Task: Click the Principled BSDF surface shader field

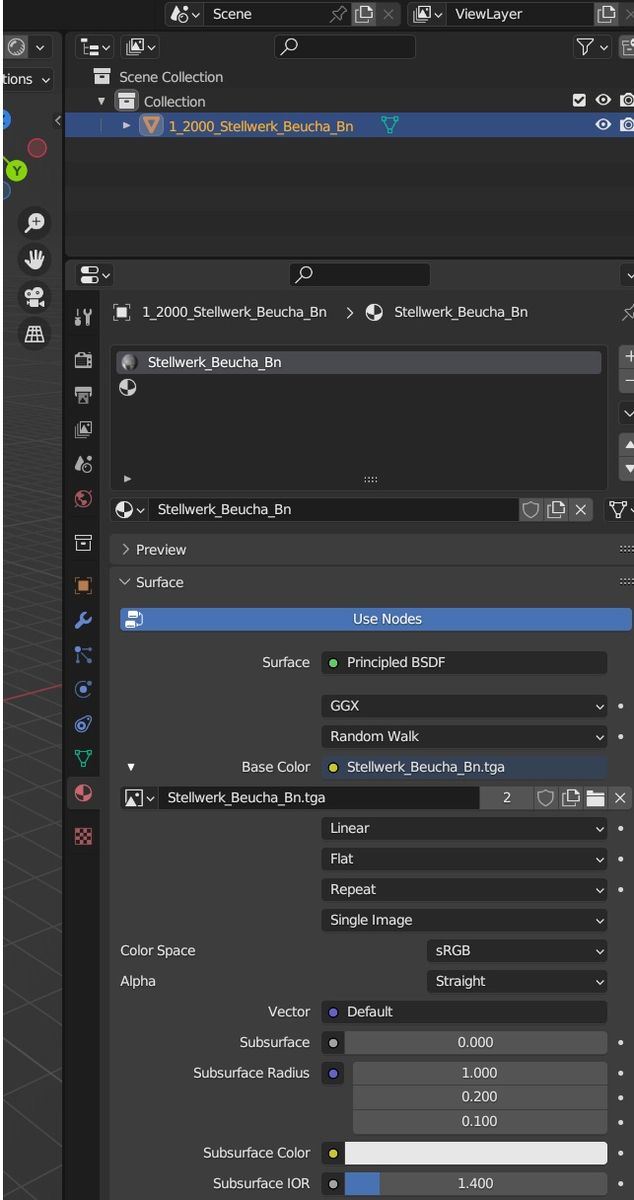Action: pyautogui.click(x=465, y=663)
